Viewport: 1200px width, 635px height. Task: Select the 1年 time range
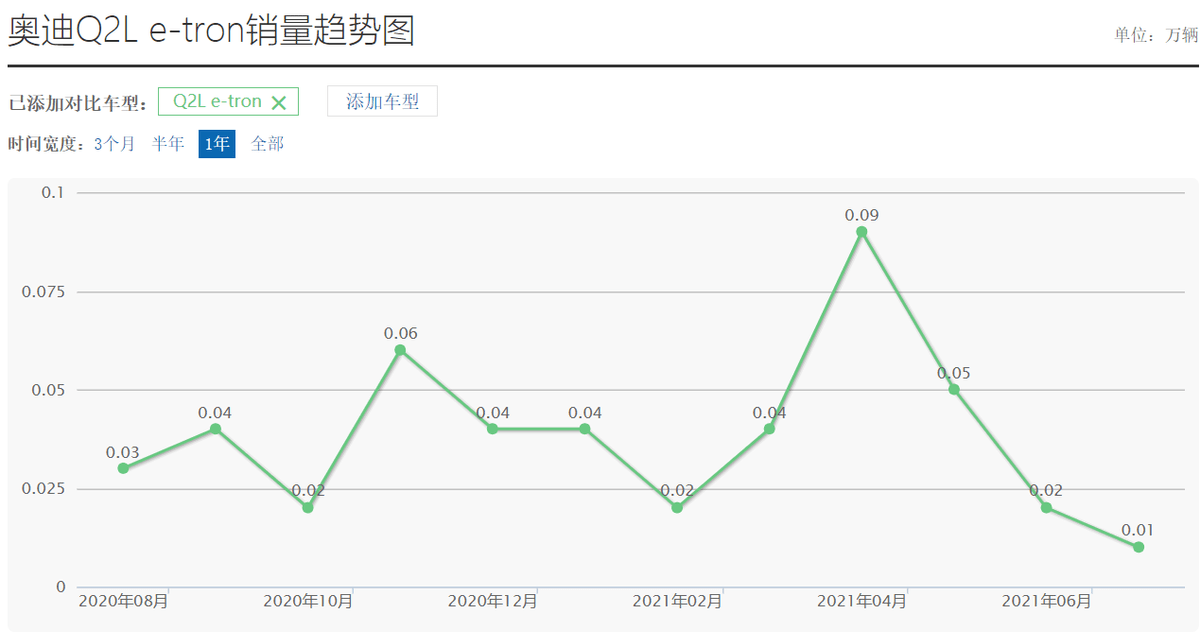point(217,144)
